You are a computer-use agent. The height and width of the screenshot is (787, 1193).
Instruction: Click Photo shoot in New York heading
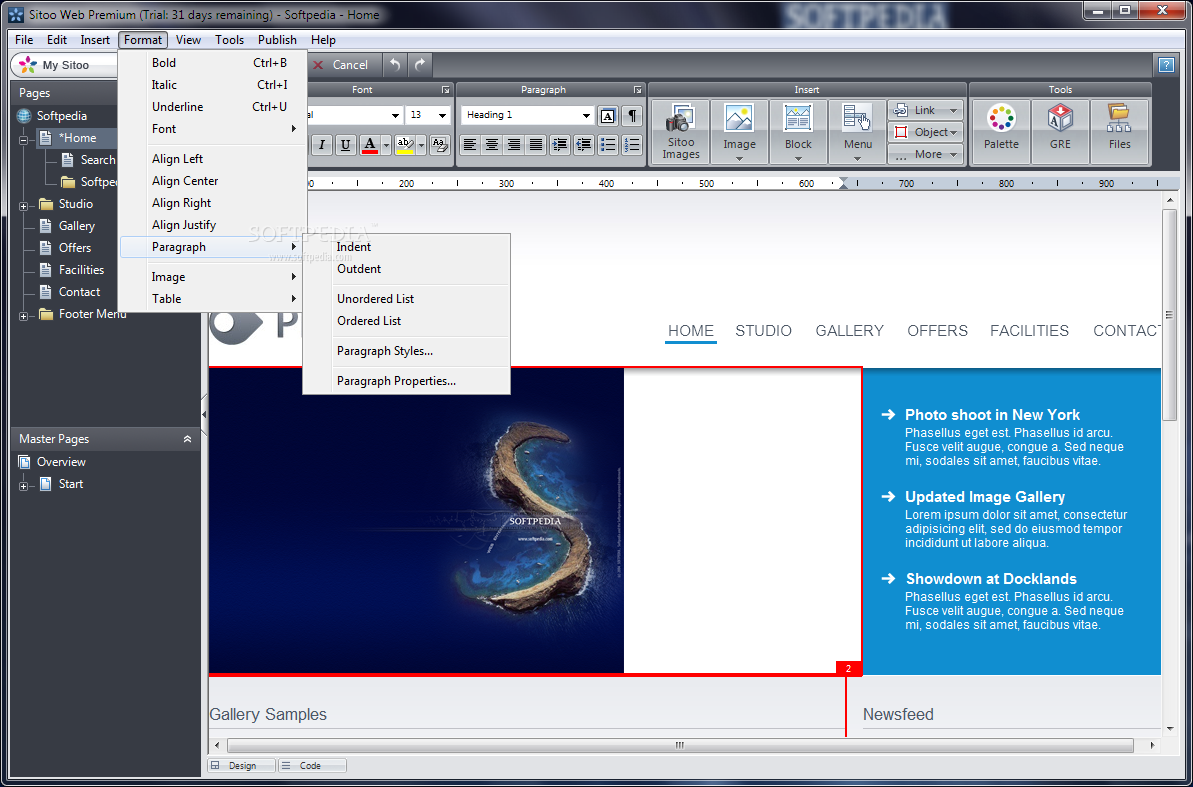pos(992,415)
